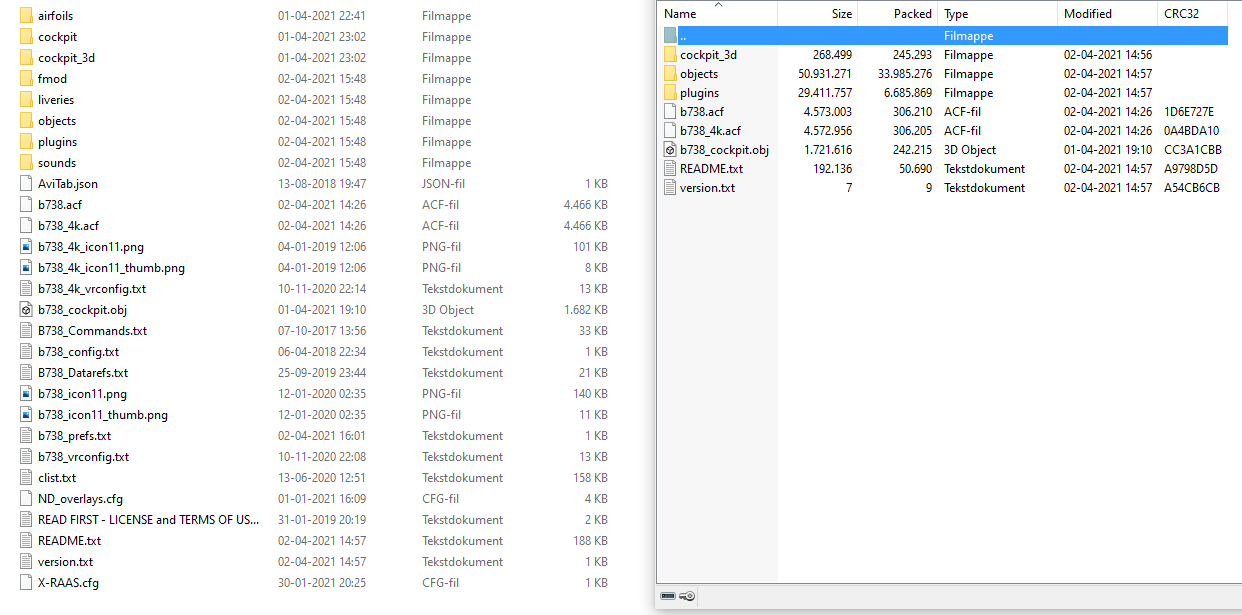The height and width of the screenshot is (615, 1242).
Task: Click cockpit_3d folder icon in archive window
Action: (x=670, y=55)
